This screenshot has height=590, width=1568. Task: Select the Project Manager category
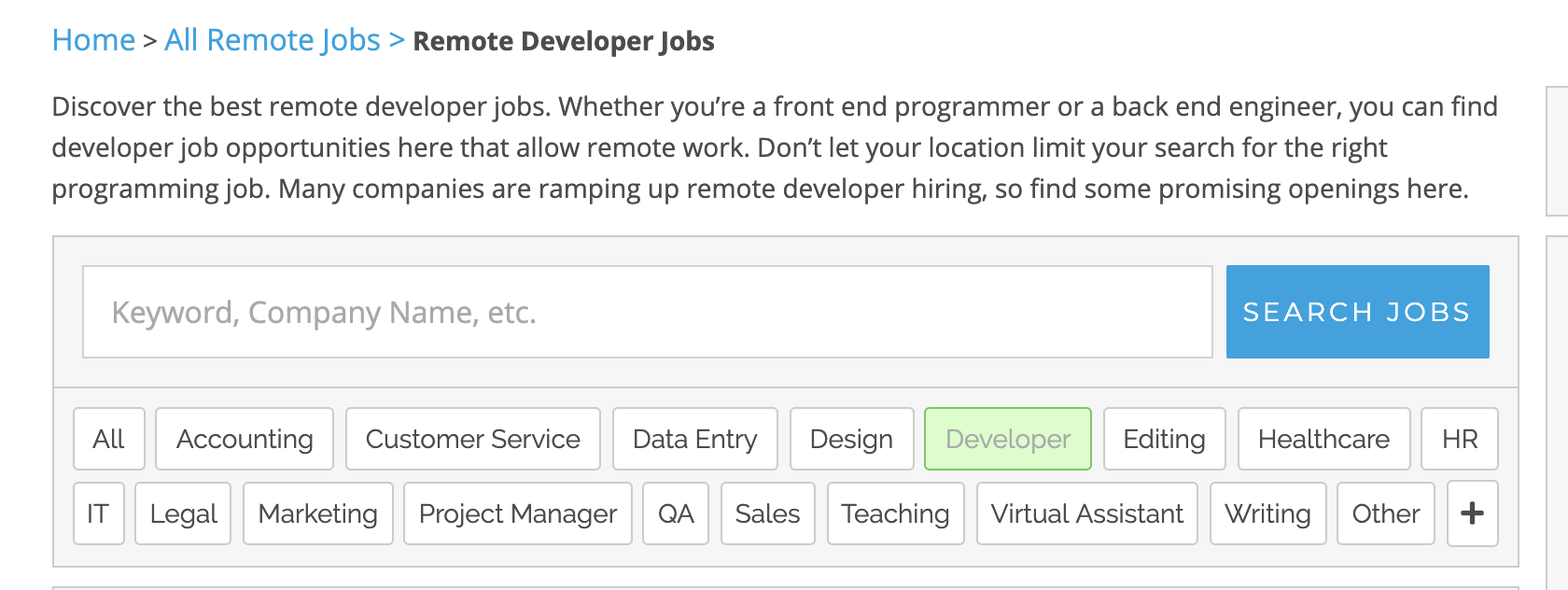517,513
